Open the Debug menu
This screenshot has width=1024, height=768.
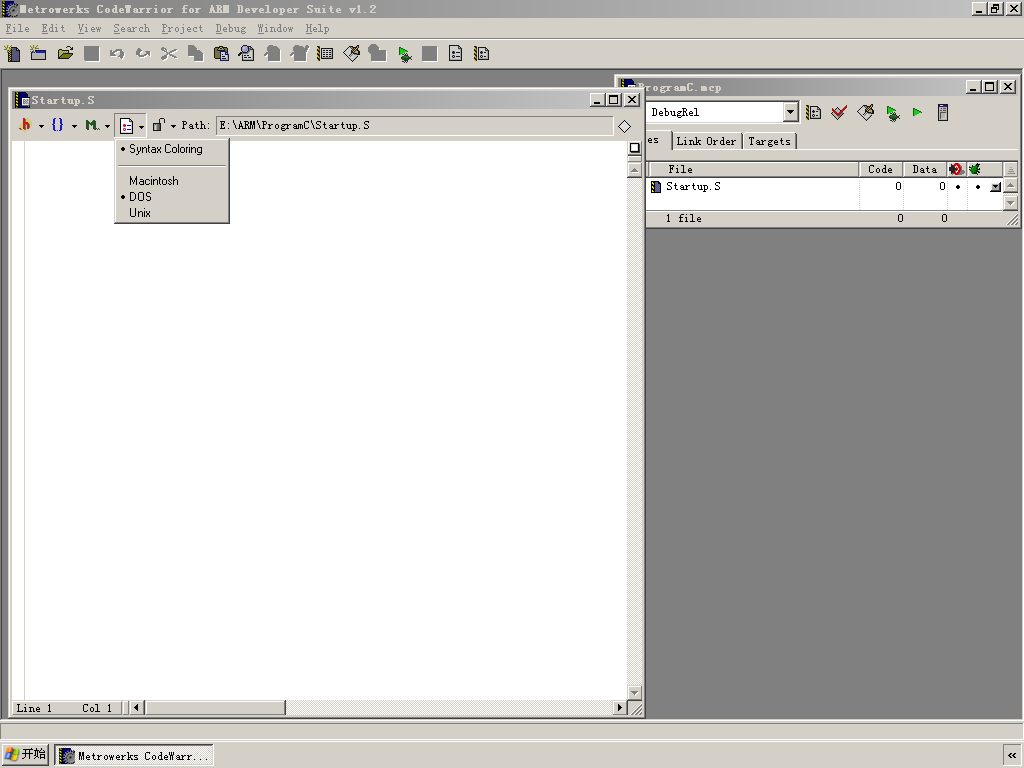click(x=231, y=29)
